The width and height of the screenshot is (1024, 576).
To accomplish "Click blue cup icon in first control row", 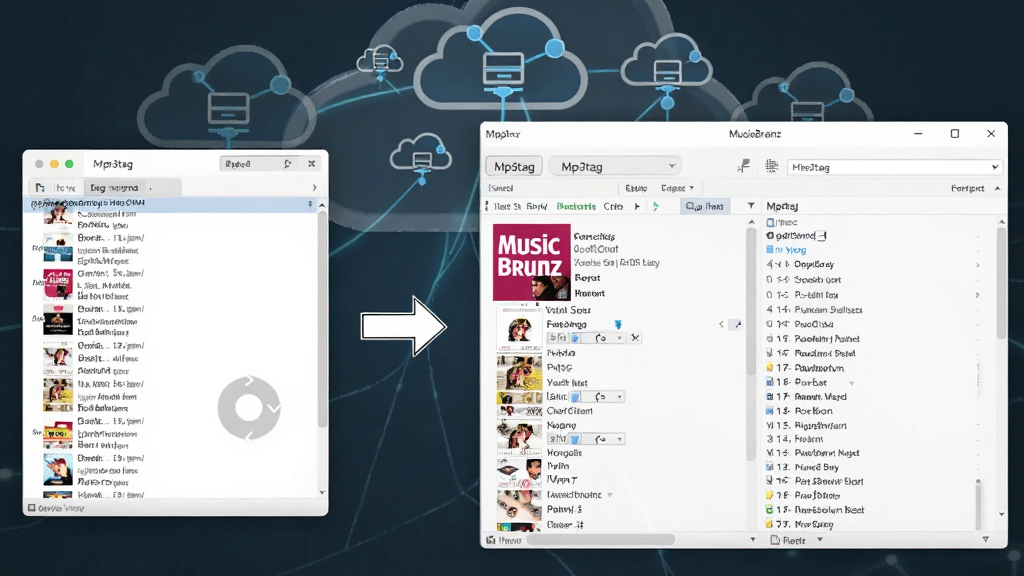I will point(575,338).
